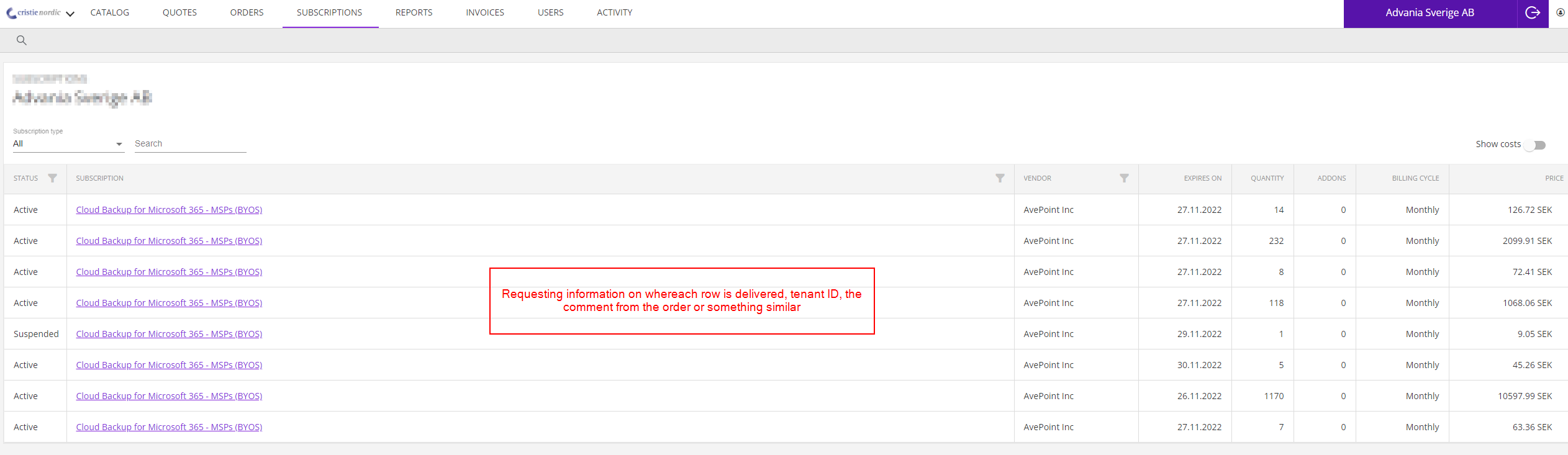Open the Cloud Backup link priced 63.36 SEK

click(x=169, y=427)
